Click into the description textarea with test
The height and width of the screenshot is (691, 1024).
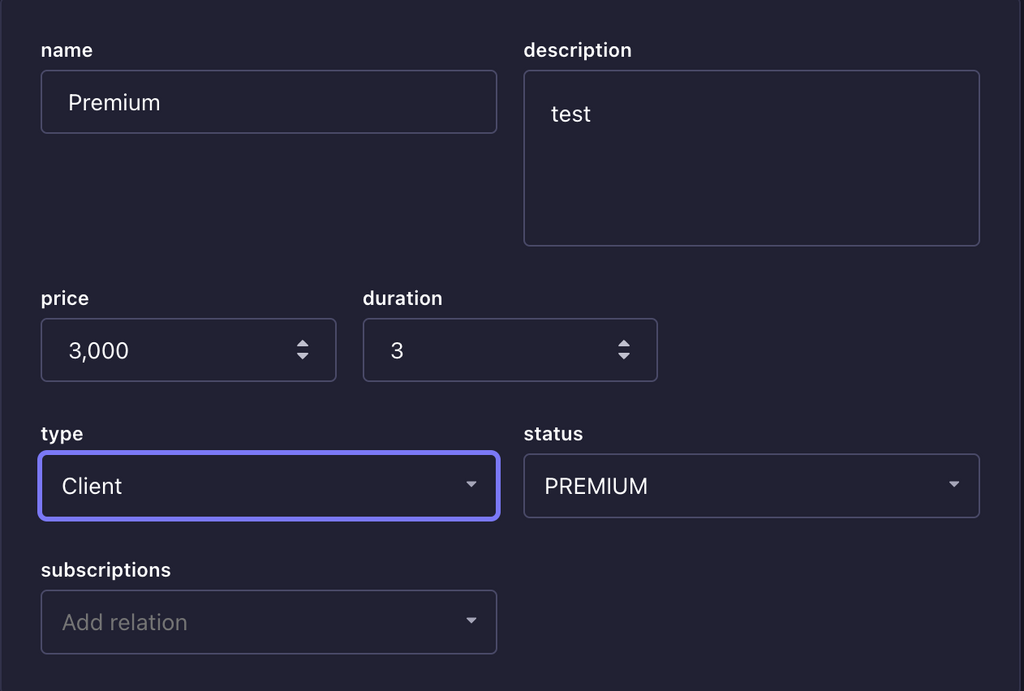pos(752,158)
